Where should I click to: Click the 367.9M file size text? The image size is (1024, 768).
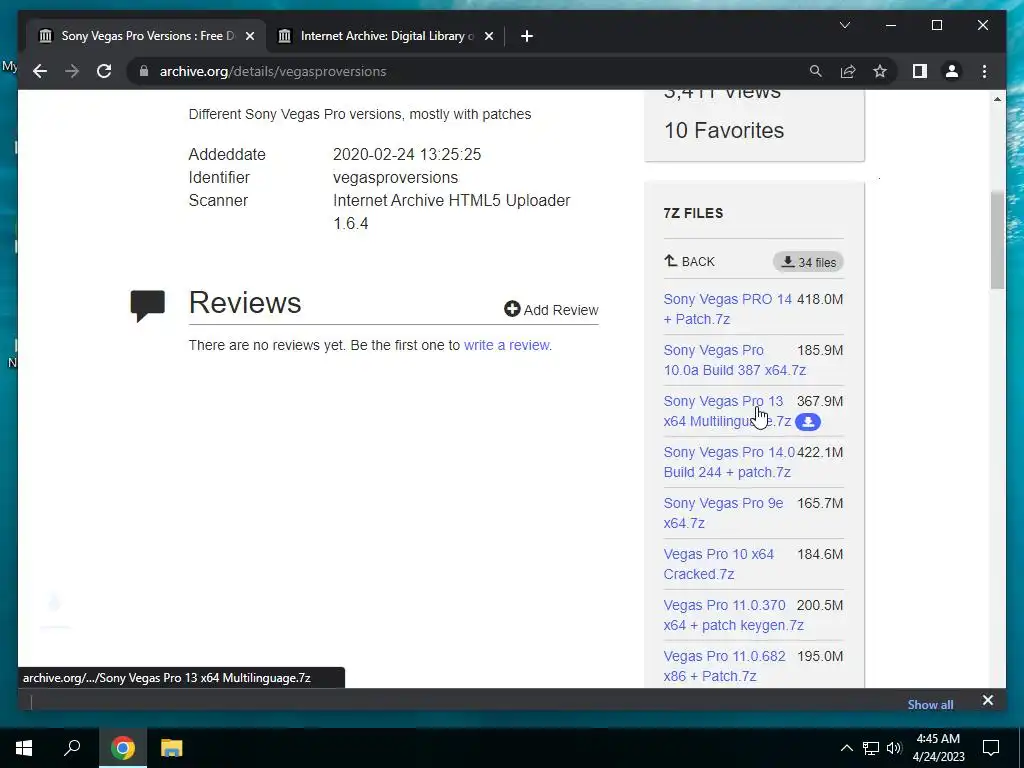(820, 401)
